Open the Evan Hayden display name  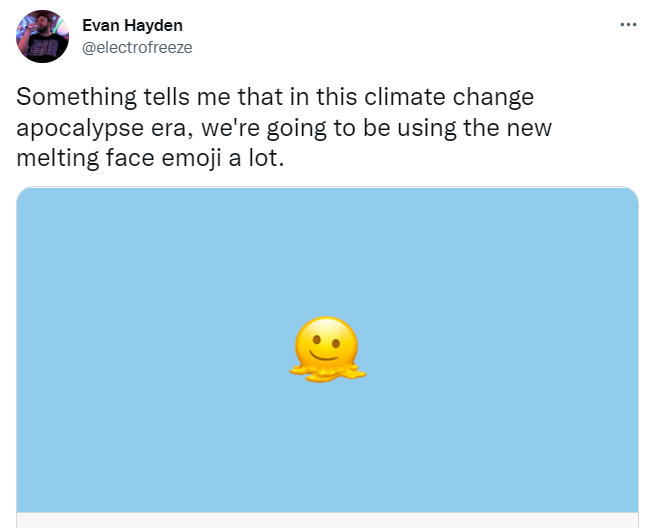coord(132,25)
